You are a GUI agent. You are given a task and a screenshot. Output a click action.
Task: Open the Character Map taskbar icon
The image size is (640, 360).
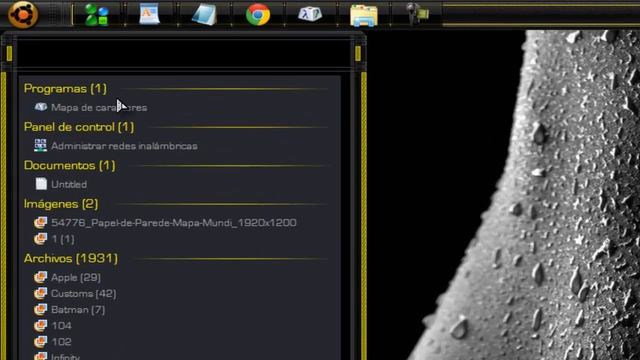point(310,14)
